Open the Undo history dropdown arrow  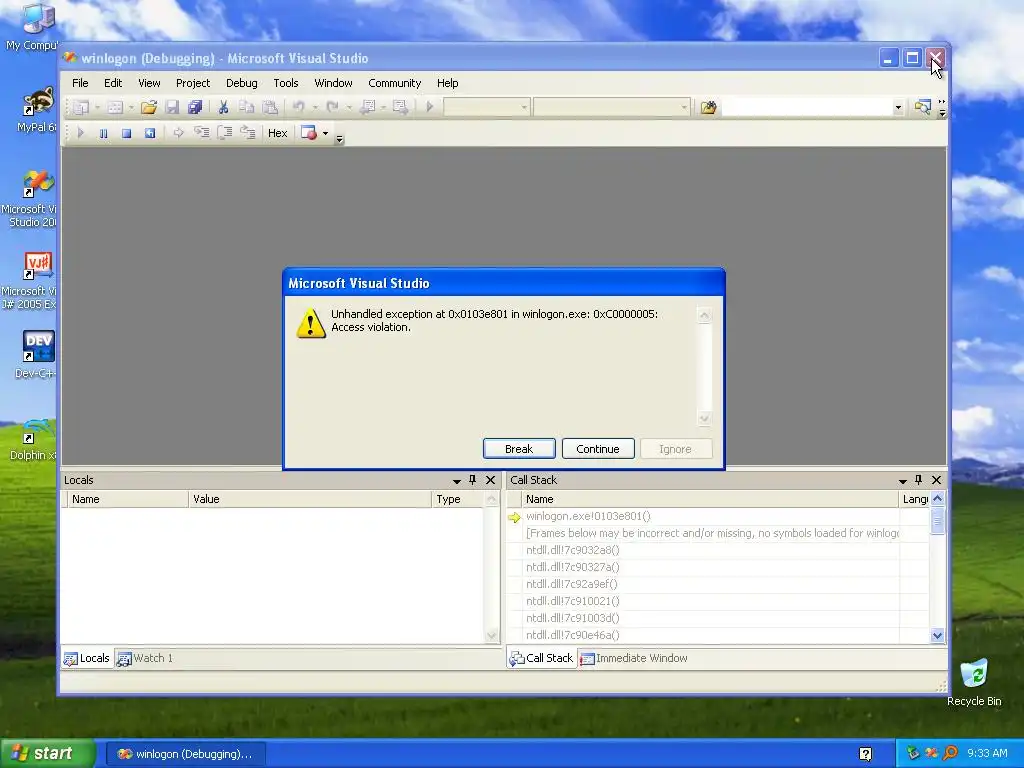[315, 107]
